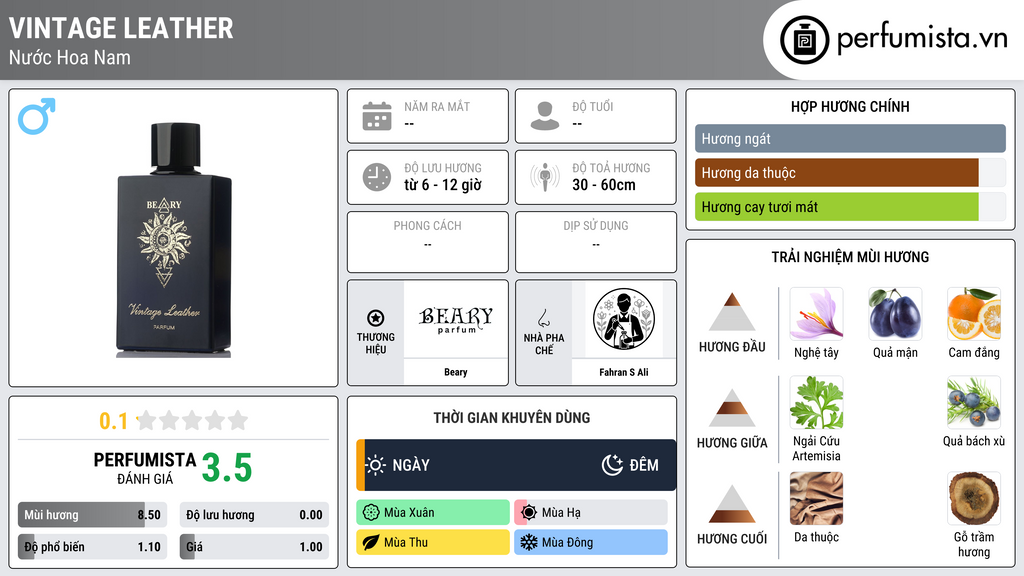Image resolution: width=1024 pixels, height=576 pixels.
Task: Click the Độ lưu hương 0.00 rating bar
Action: pos(254,515)
